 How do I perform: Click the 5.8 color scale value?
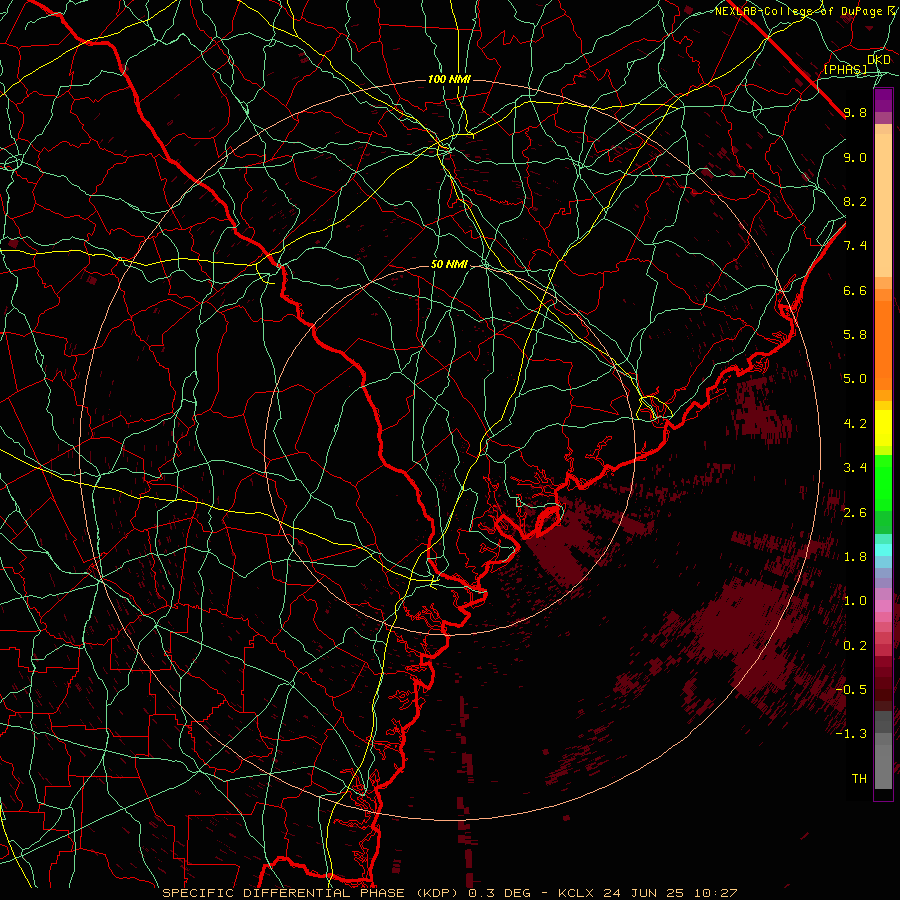855,335
